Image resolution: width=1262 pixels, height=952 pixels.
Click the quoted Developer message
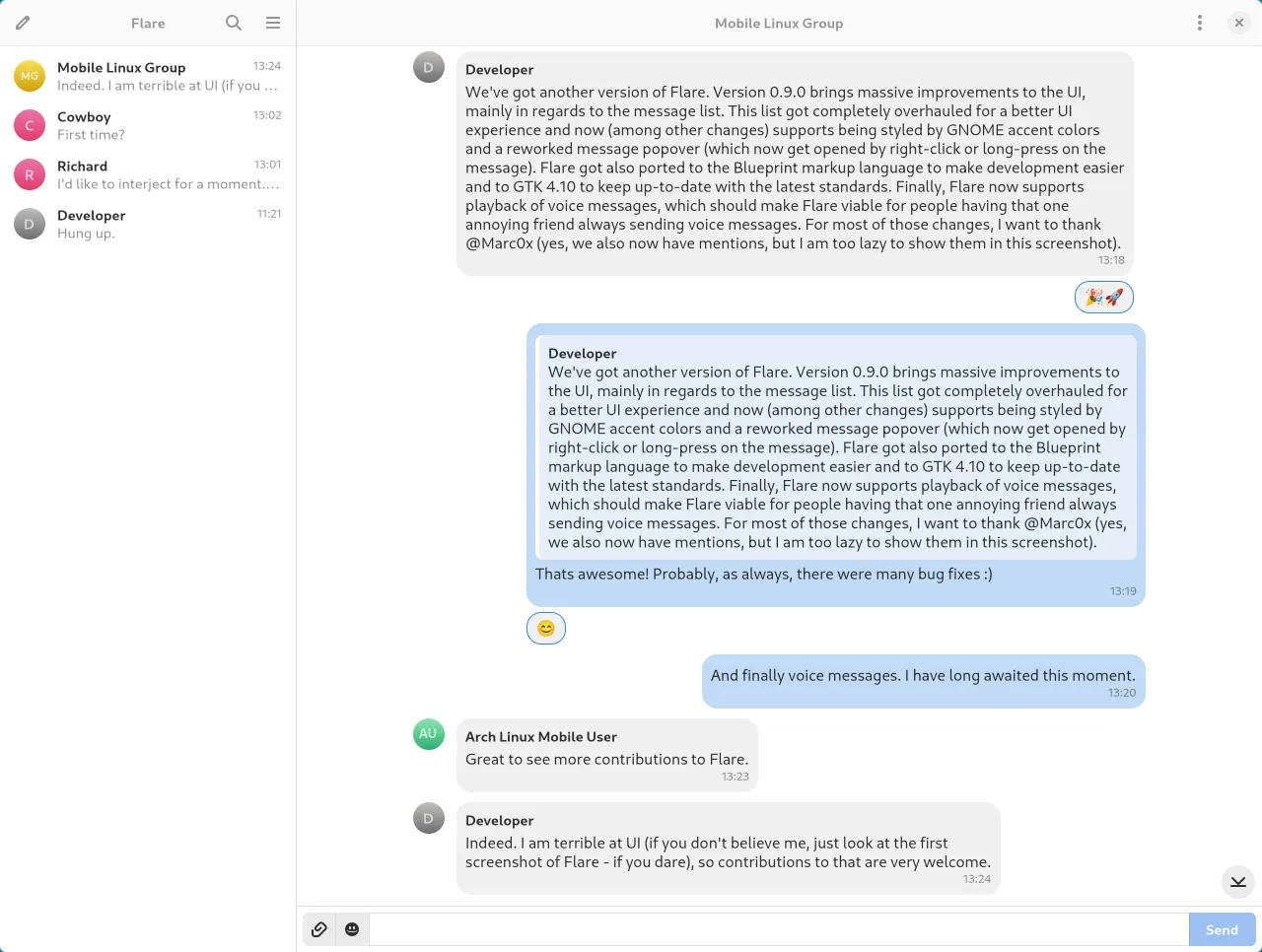(836, 447)
